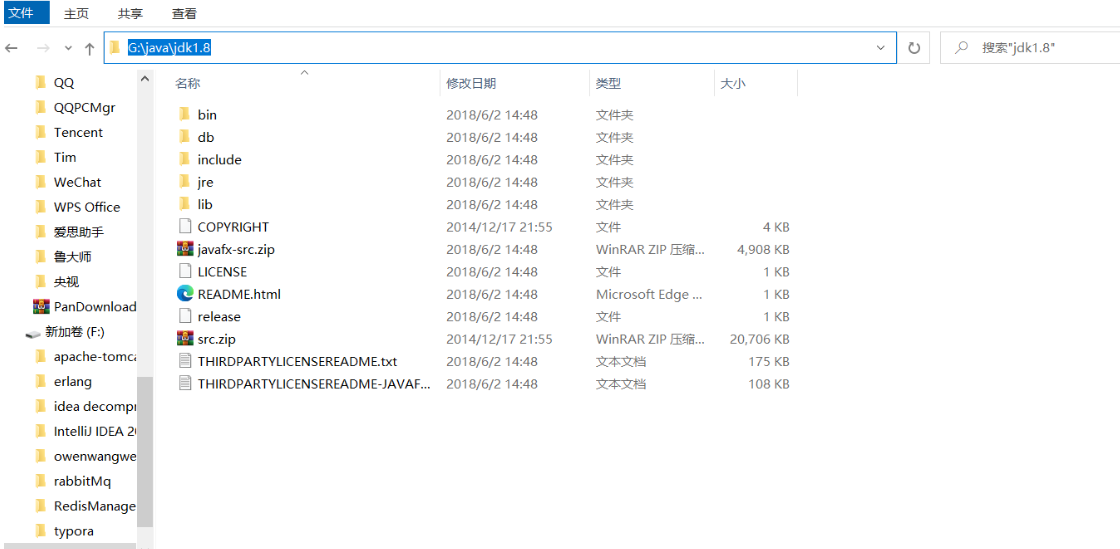Image resolution: width=1120 pixels, height=549 pixels.
Task: Click the search box for jdk1.8
Action: click(1030, 48)
